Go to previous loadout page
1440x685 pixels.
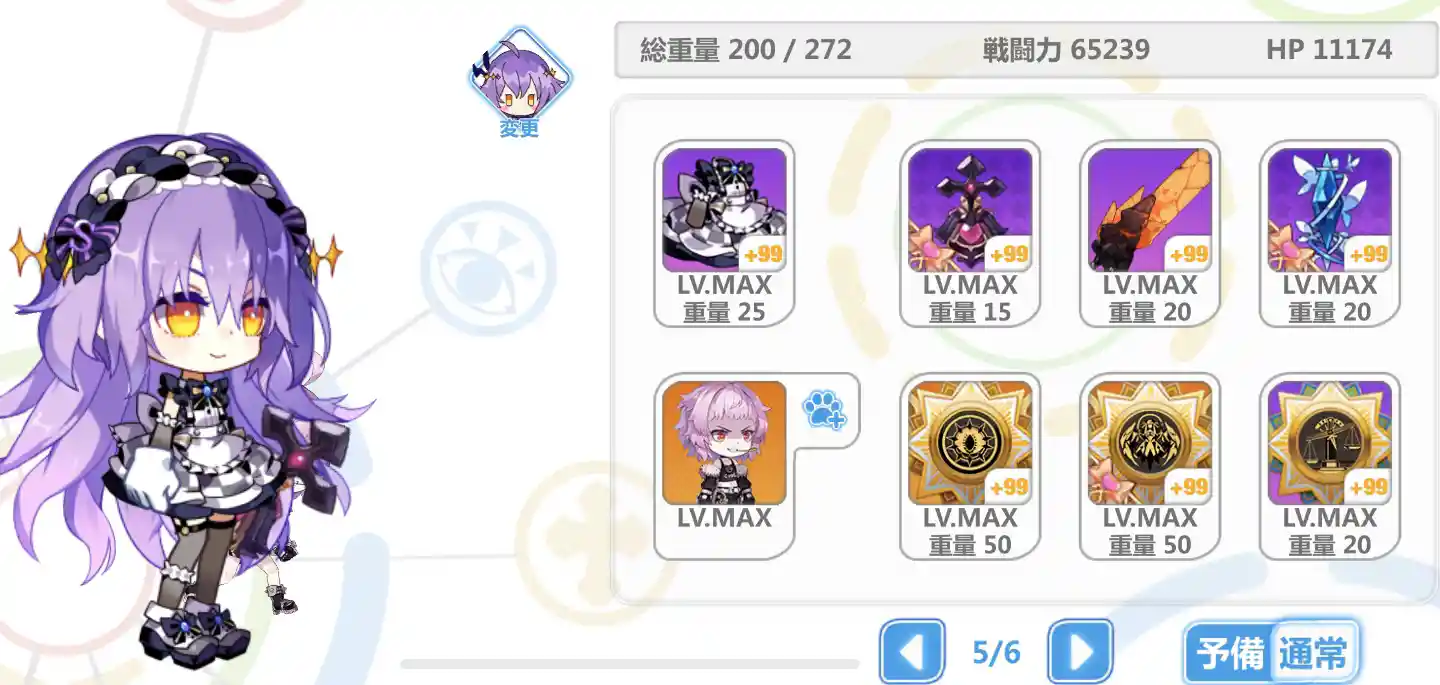click(912, 653)
